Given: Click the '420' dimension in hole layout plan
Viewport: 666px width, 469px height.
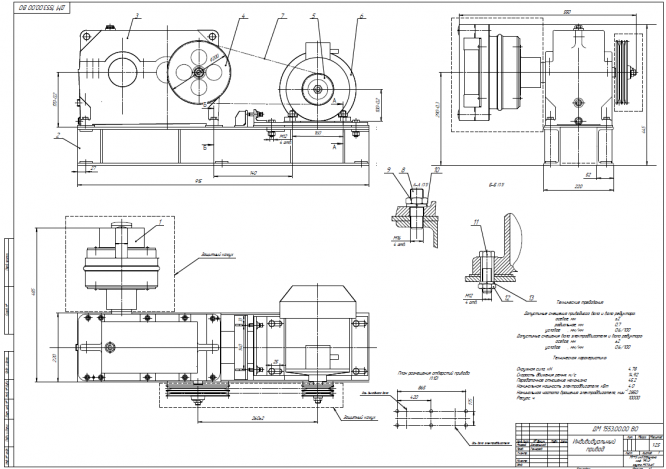Looking at the screenshot, I should tap(414, 397).
